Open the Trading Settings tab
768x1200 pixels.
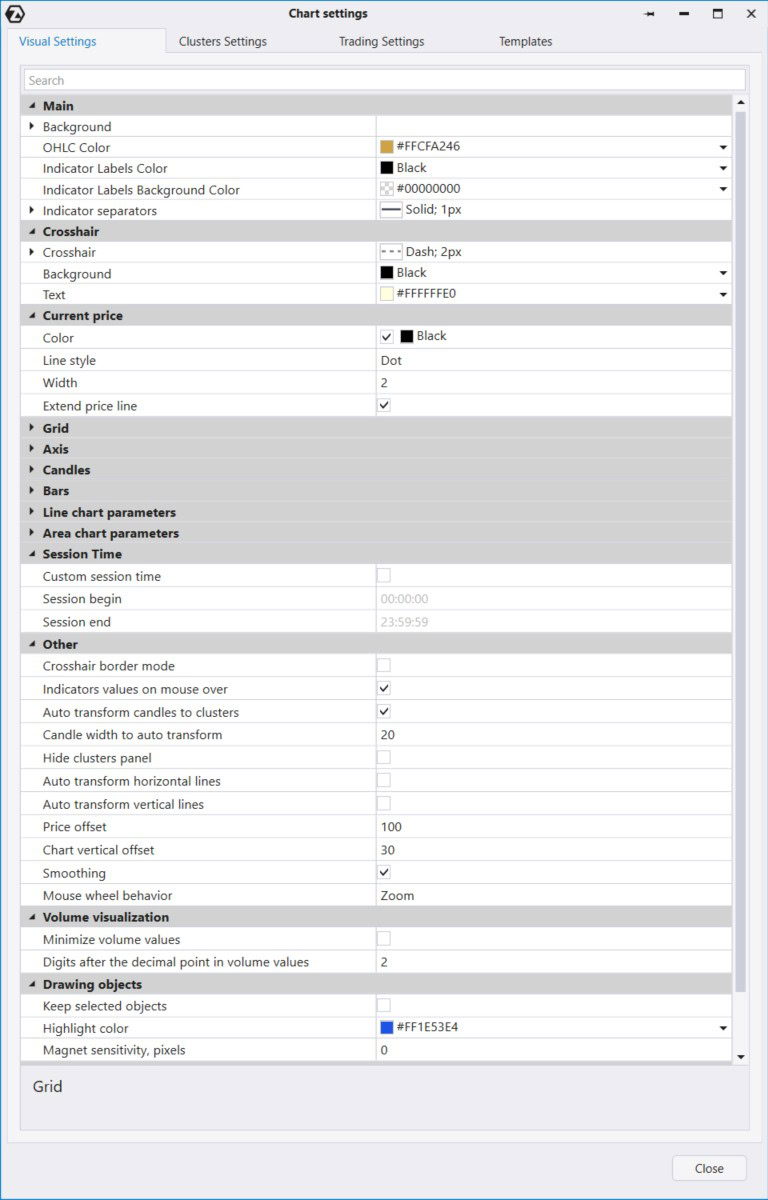pyautogui.click(x=381, y=42)
